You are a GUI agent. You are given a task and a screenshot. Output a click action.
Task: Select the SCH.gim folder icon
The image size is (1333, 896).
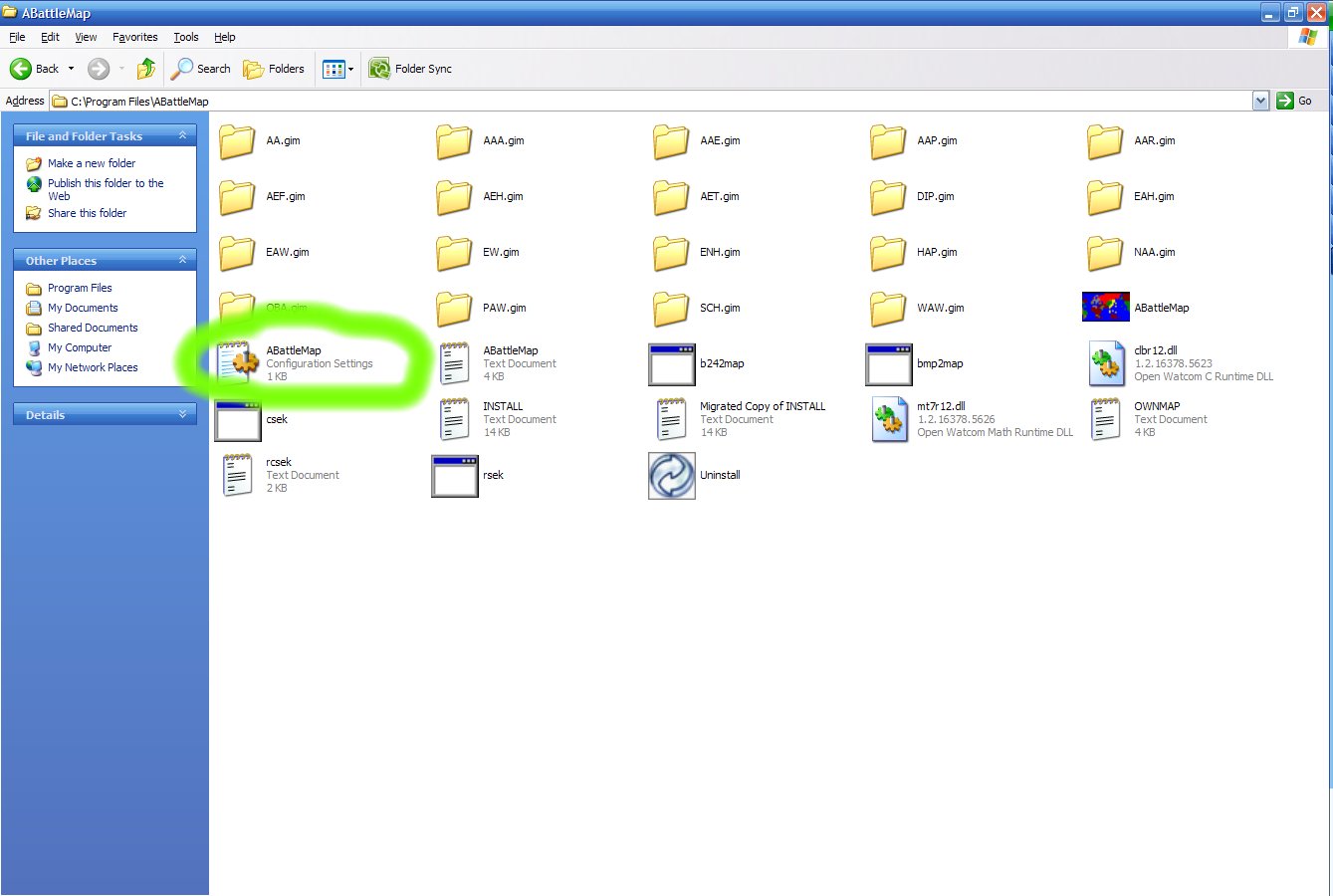[x=671, y=309]
